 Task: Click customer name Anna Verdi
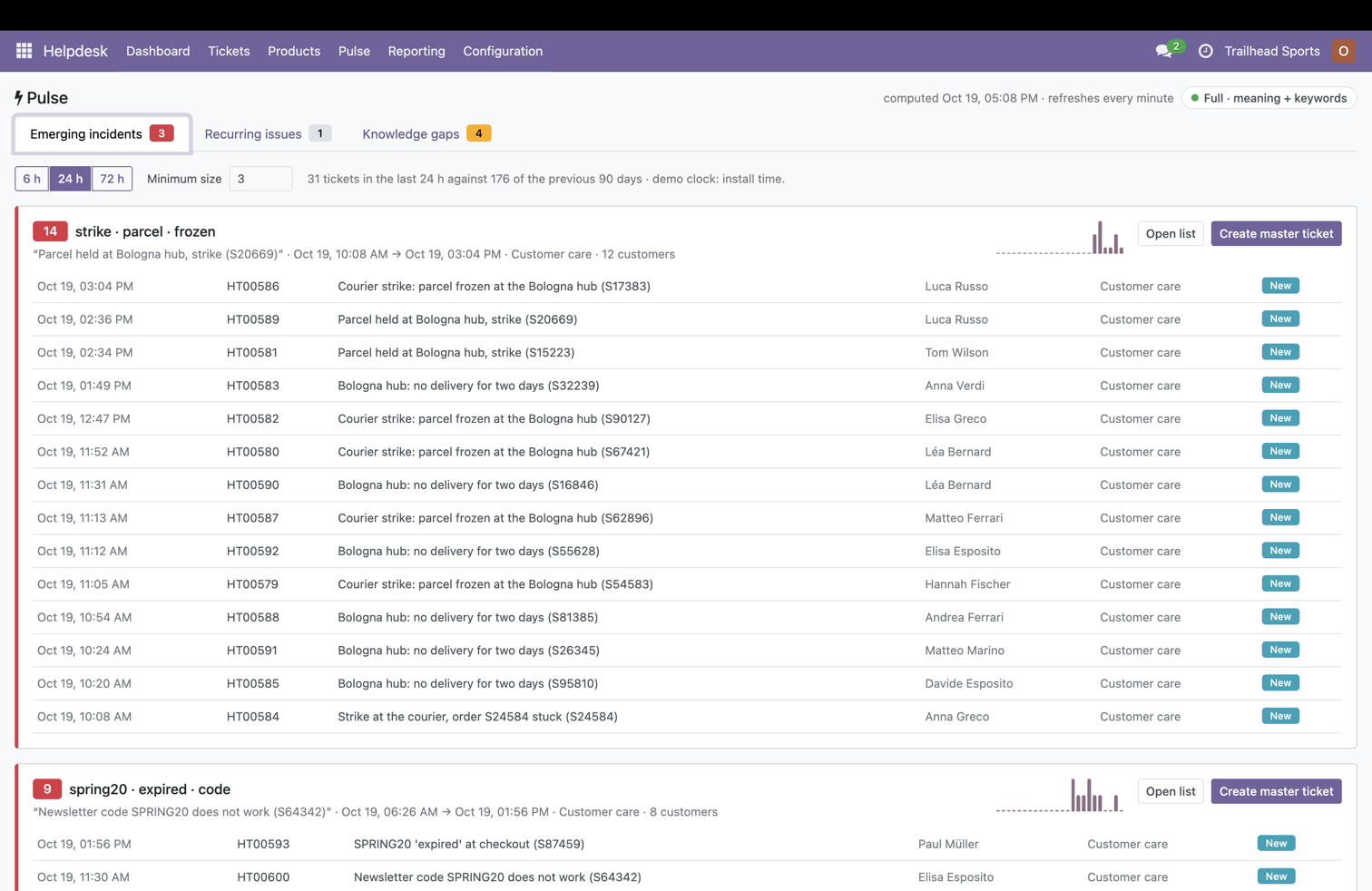pos(955,386)
